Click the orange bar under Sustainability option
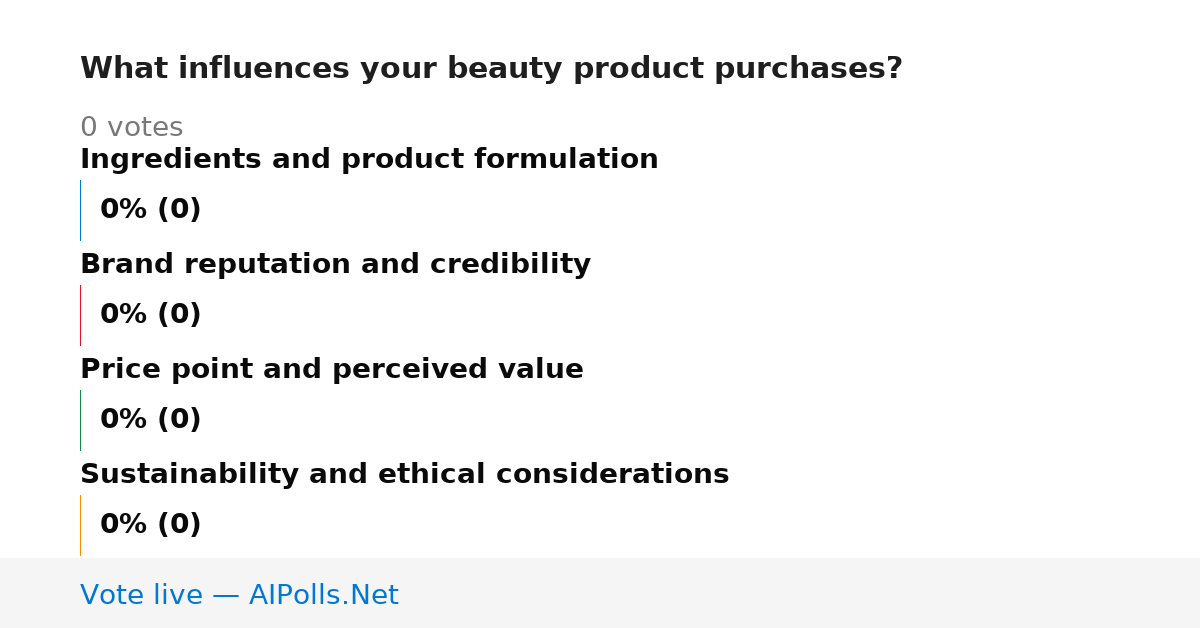 tap(80, 525)
